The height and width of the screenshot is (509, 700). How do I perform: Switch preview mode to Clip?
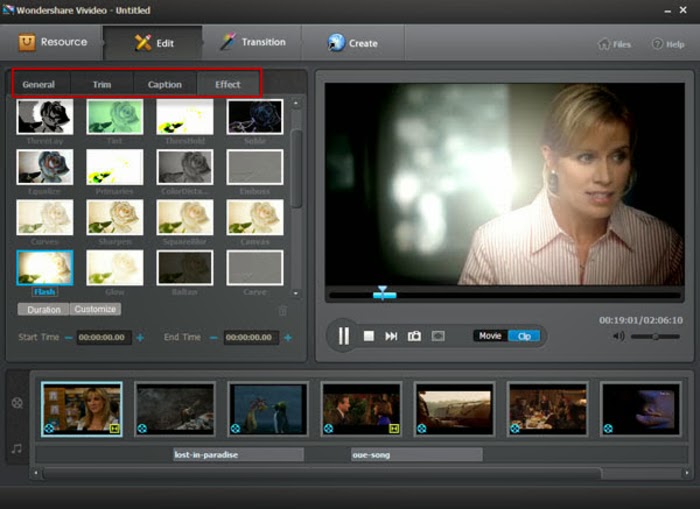[x=524, y=336]
